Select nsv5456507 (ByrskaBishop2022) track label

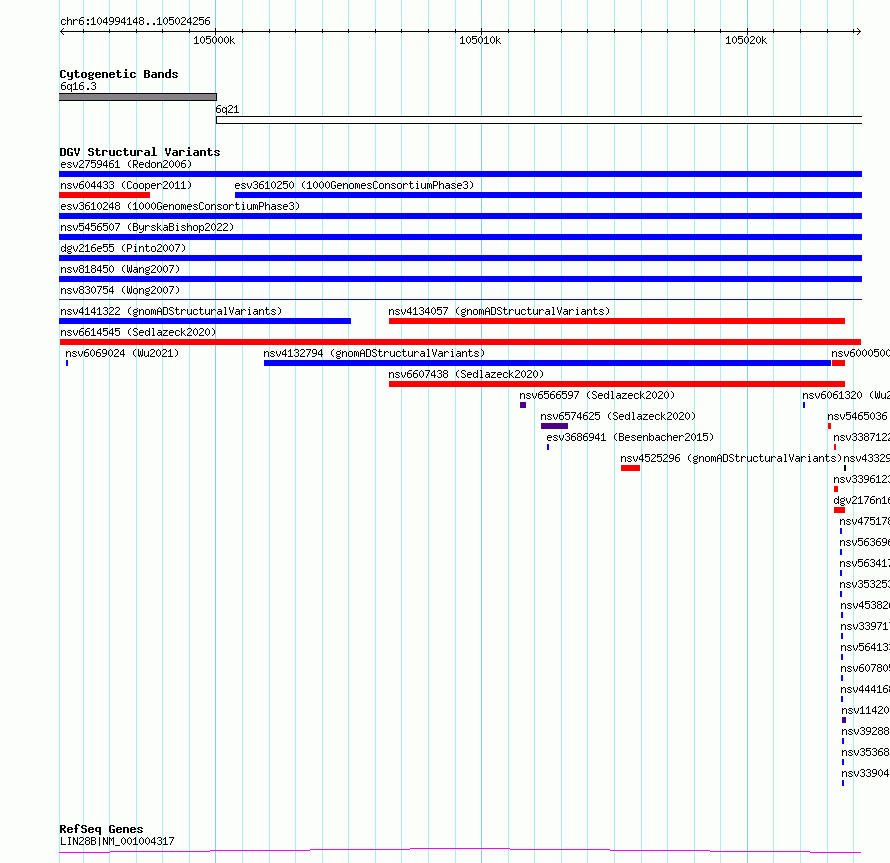[147, 227]
